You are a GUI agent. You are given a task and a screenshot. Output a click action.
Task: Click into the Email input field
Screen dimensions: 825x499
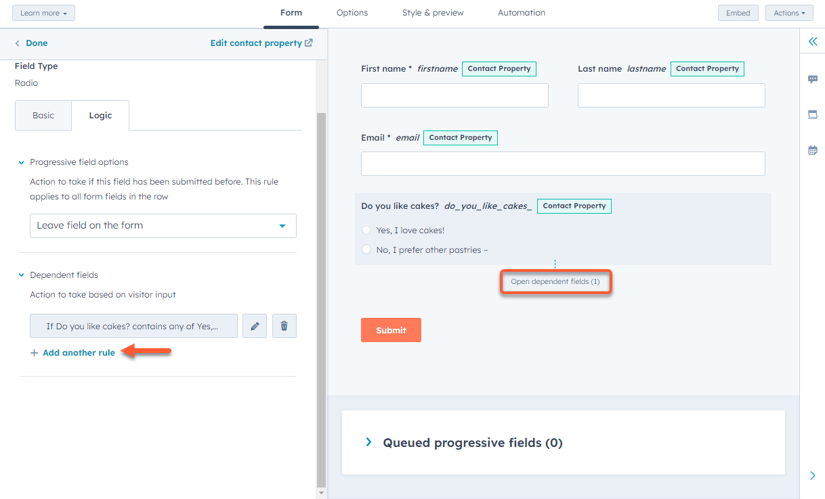tap(563, 164)
